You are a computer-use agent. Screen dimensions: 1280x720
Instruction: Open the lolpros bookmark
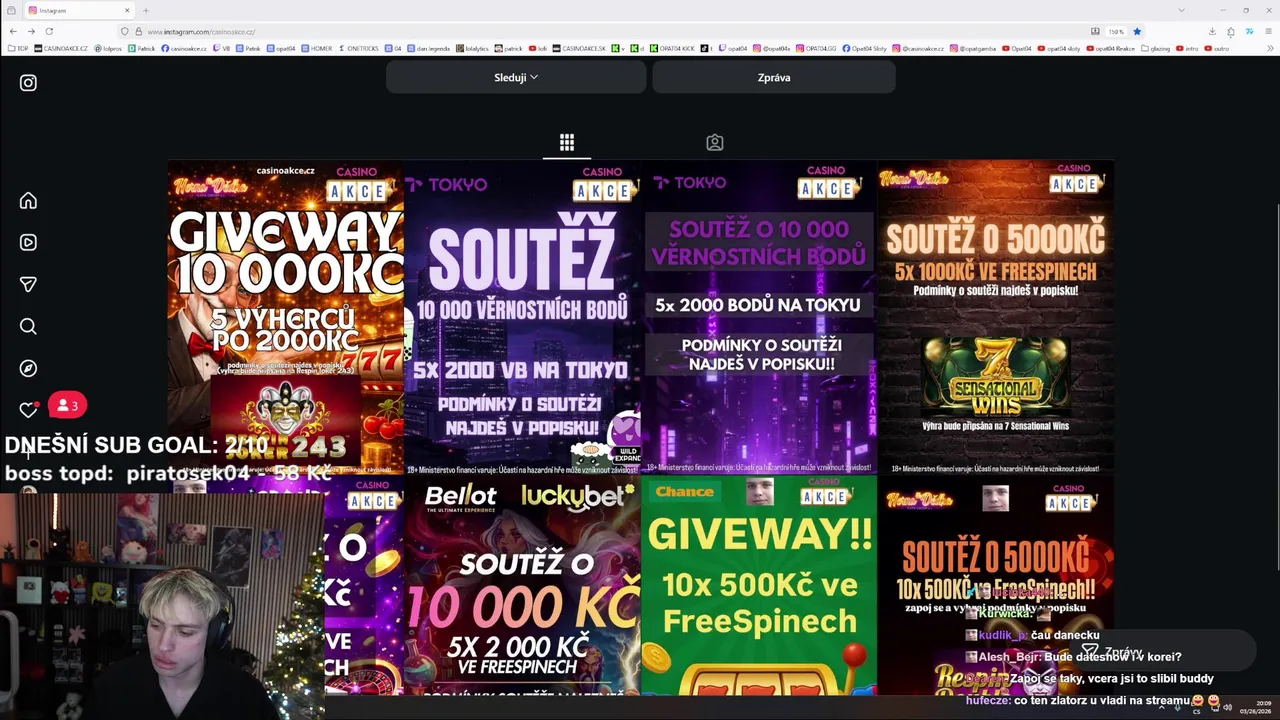coord(108,48)
